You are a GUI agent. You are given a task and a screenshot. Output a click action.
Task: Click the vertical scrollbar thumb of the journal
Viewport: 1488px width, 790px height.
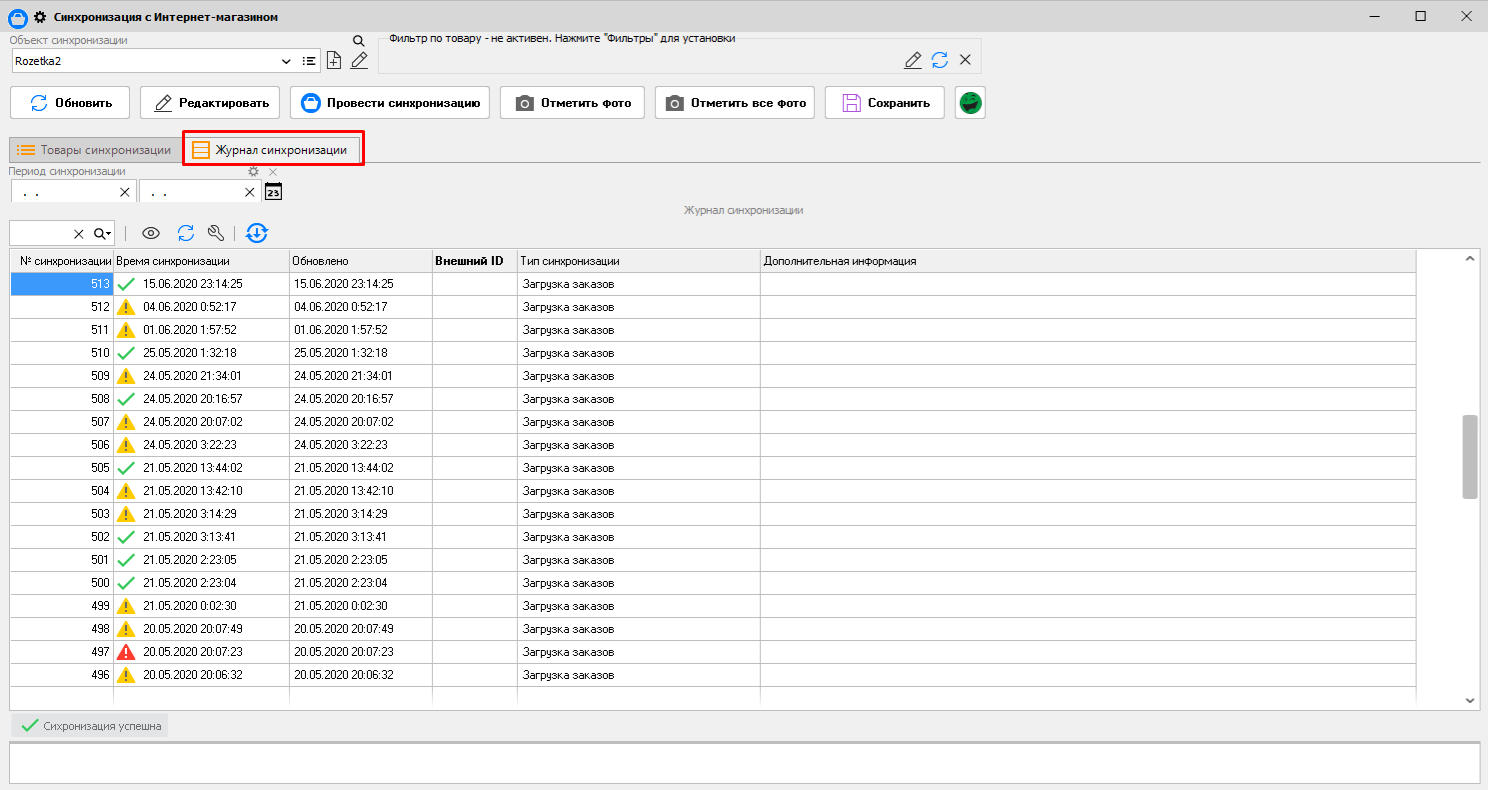coord(1469,456)
